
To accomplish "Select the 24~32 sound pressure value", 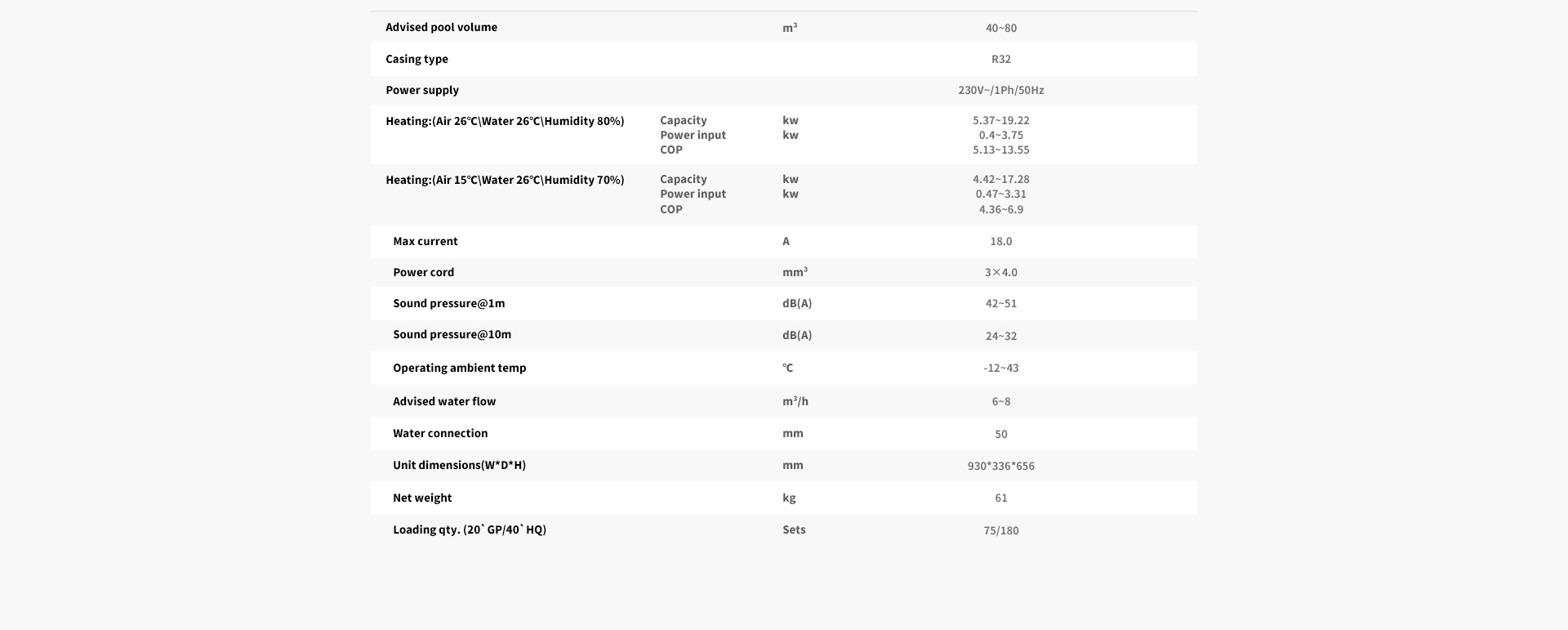I will [x=1000, y=336].
